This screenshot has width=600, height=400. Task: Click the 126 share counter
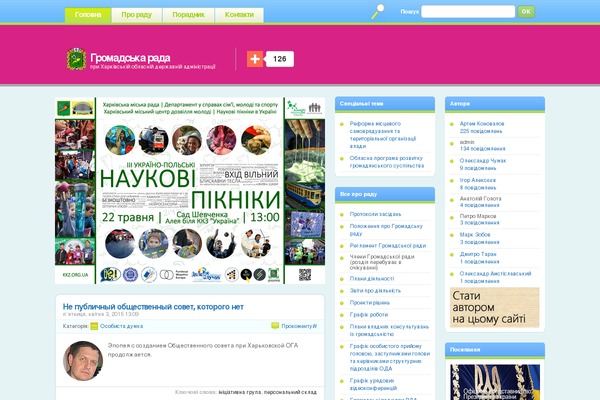point(280,59)
